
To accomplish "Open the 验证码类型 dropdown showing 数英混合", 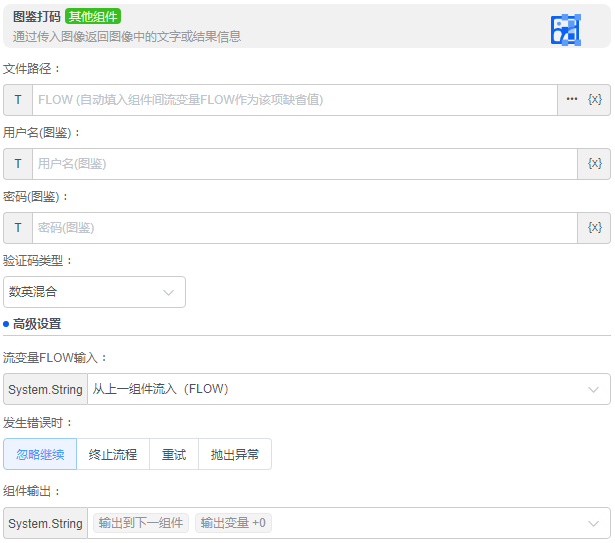I will (94, 292).
